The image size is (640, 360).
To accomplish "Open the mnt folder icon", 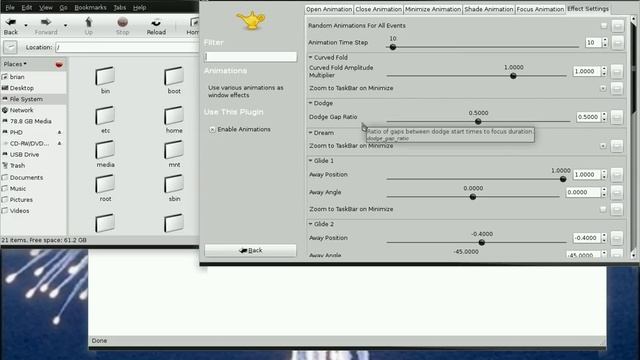I will [174, 150].
